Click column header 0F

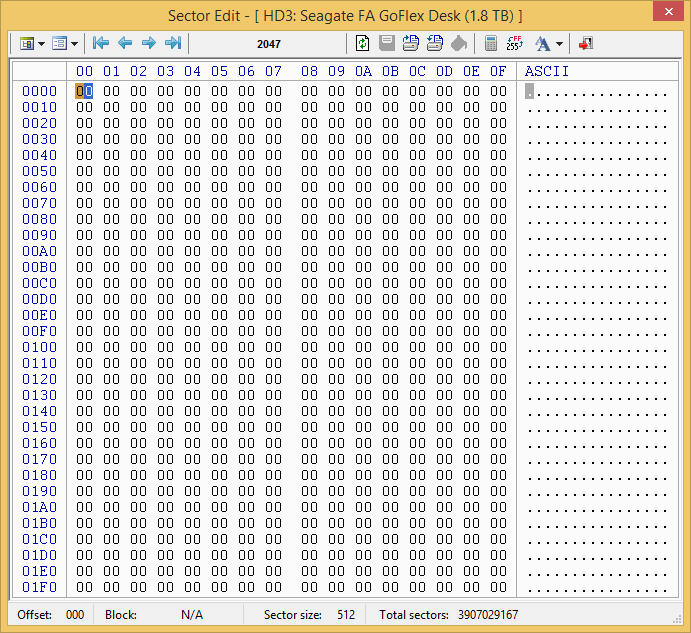[x=498, y=71]
